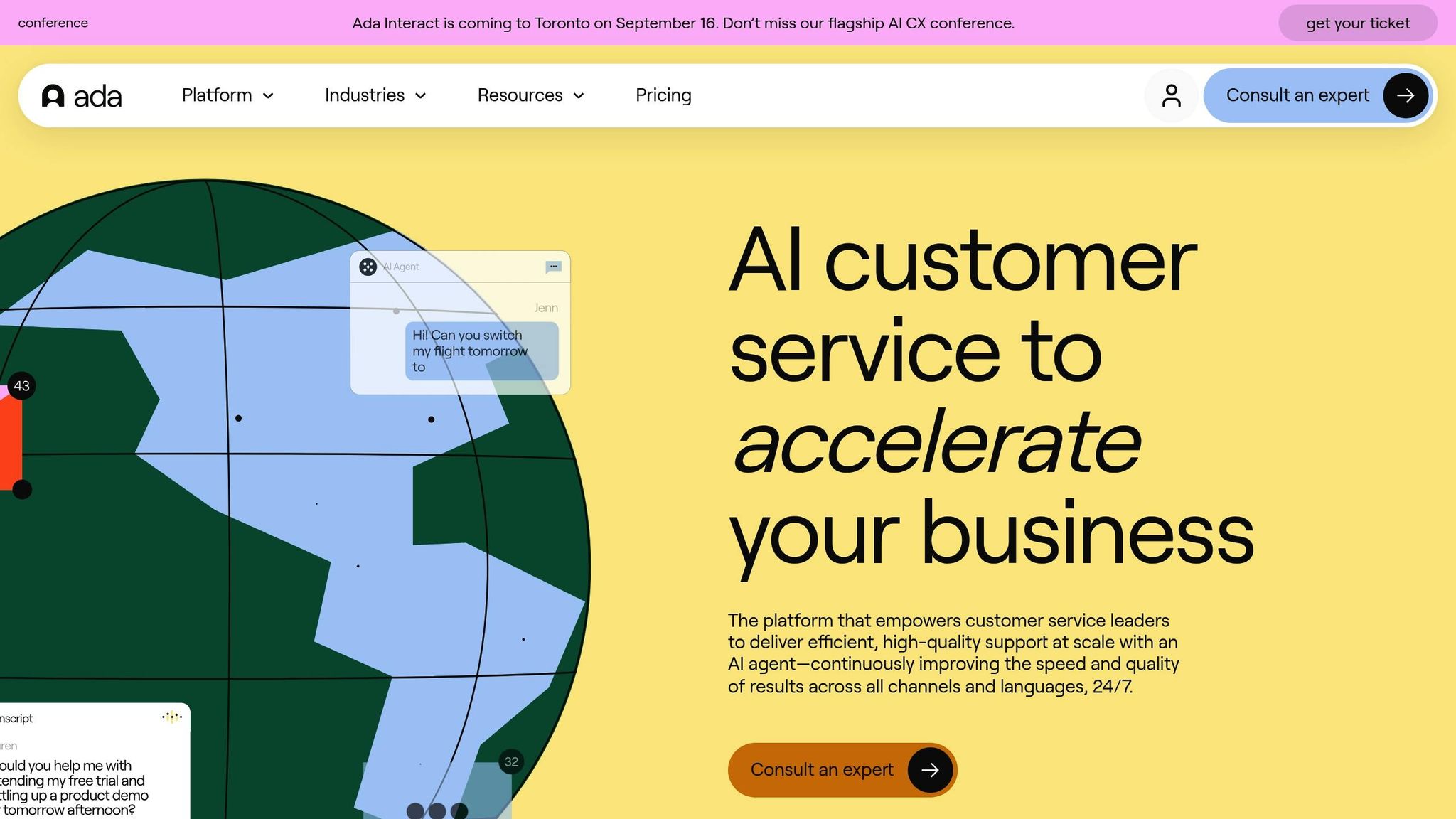Click the Ada Interact Toronto announcement text
The height and width of the screenshot is (819, 1456).
[x=683, y=23]
